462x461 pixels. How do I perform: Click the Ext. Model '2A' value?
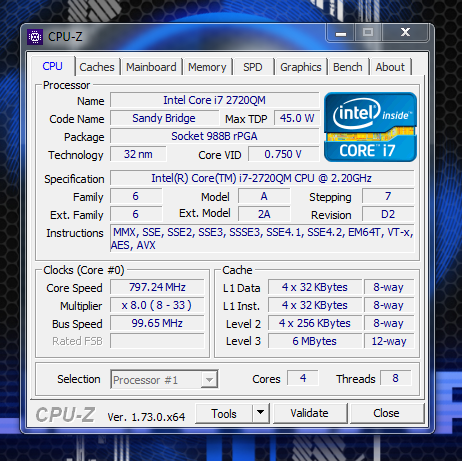click(x=264, y=214)
